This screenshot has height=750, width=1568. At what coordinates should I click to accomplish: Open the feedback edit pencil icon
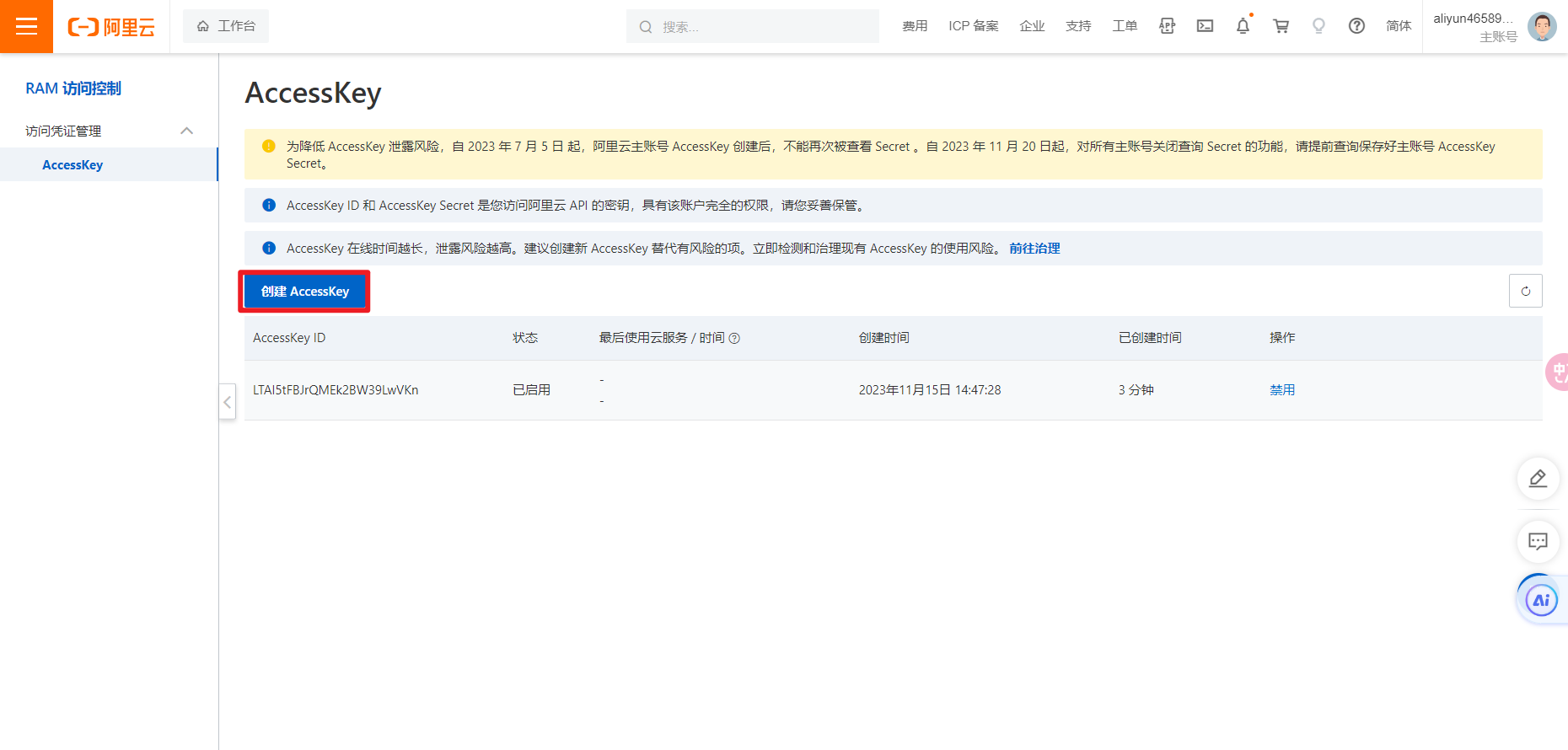pos(1538,479)
